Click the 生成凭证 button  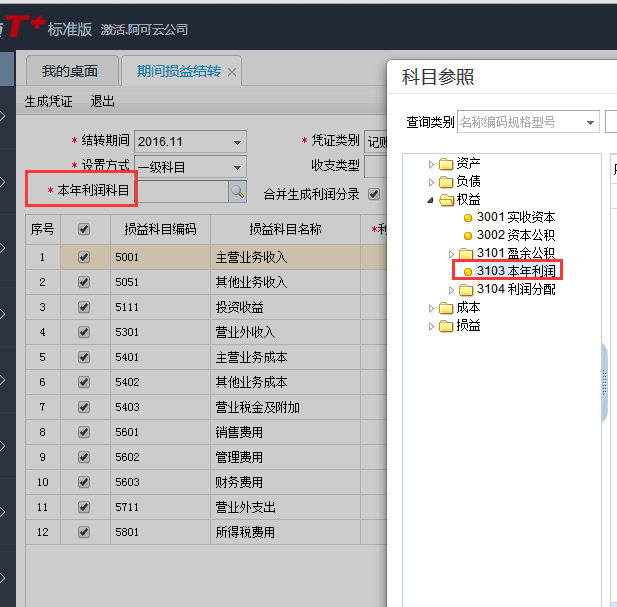click(x=49, y=101)
